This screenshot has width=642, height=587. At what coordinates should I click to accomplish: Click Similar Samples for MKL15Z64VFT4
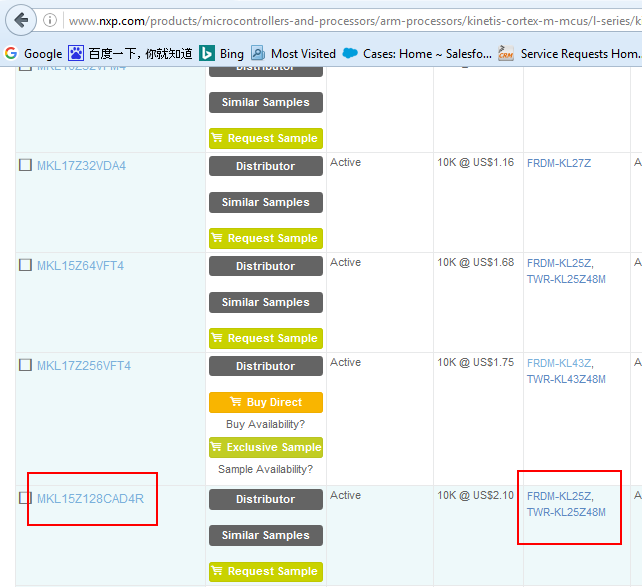pos(266,302)
